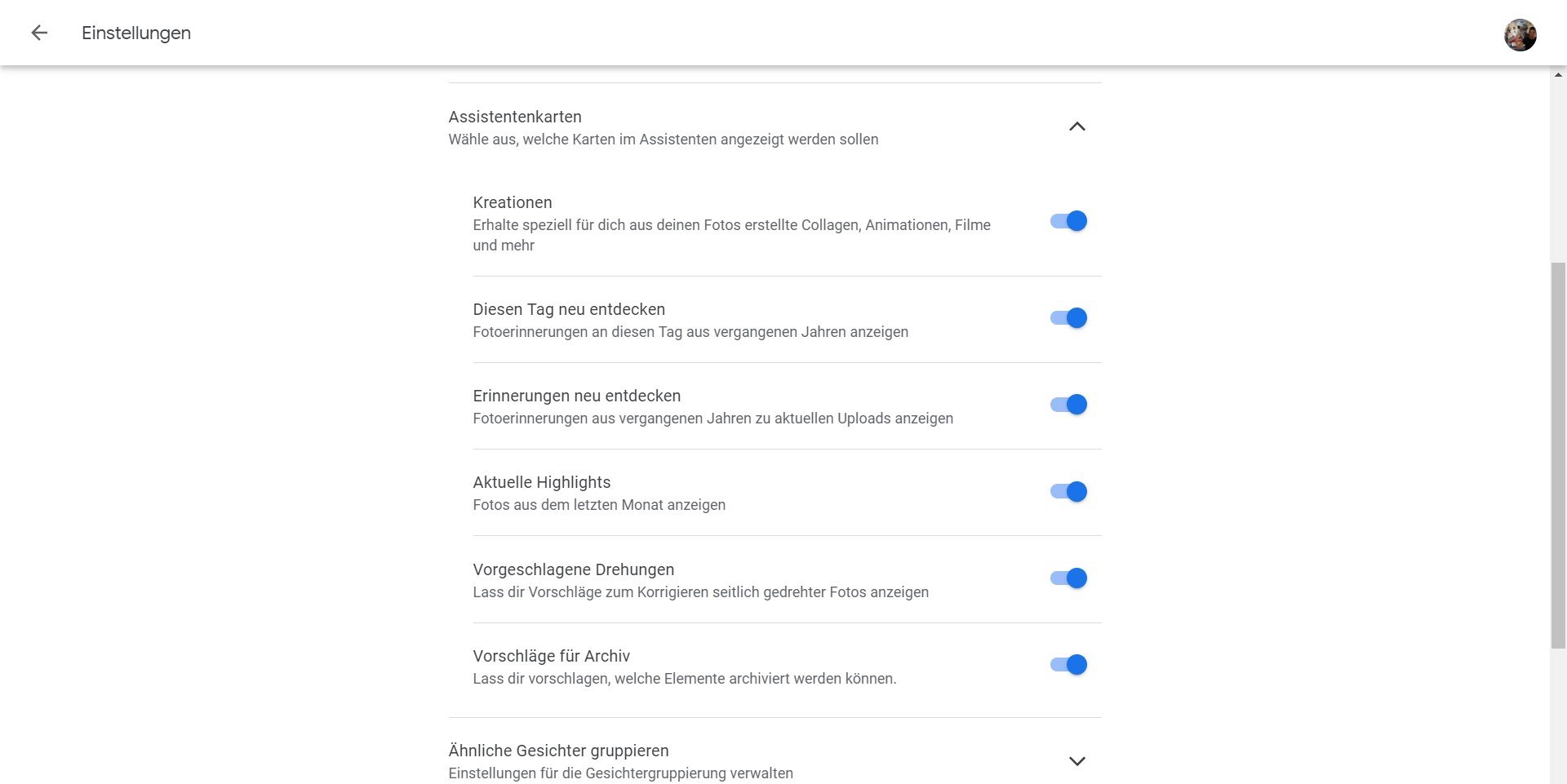The image size is (1567, 784).
Task: Turn off Diesen Tag neu entdecken switch
Action: 1068,318
